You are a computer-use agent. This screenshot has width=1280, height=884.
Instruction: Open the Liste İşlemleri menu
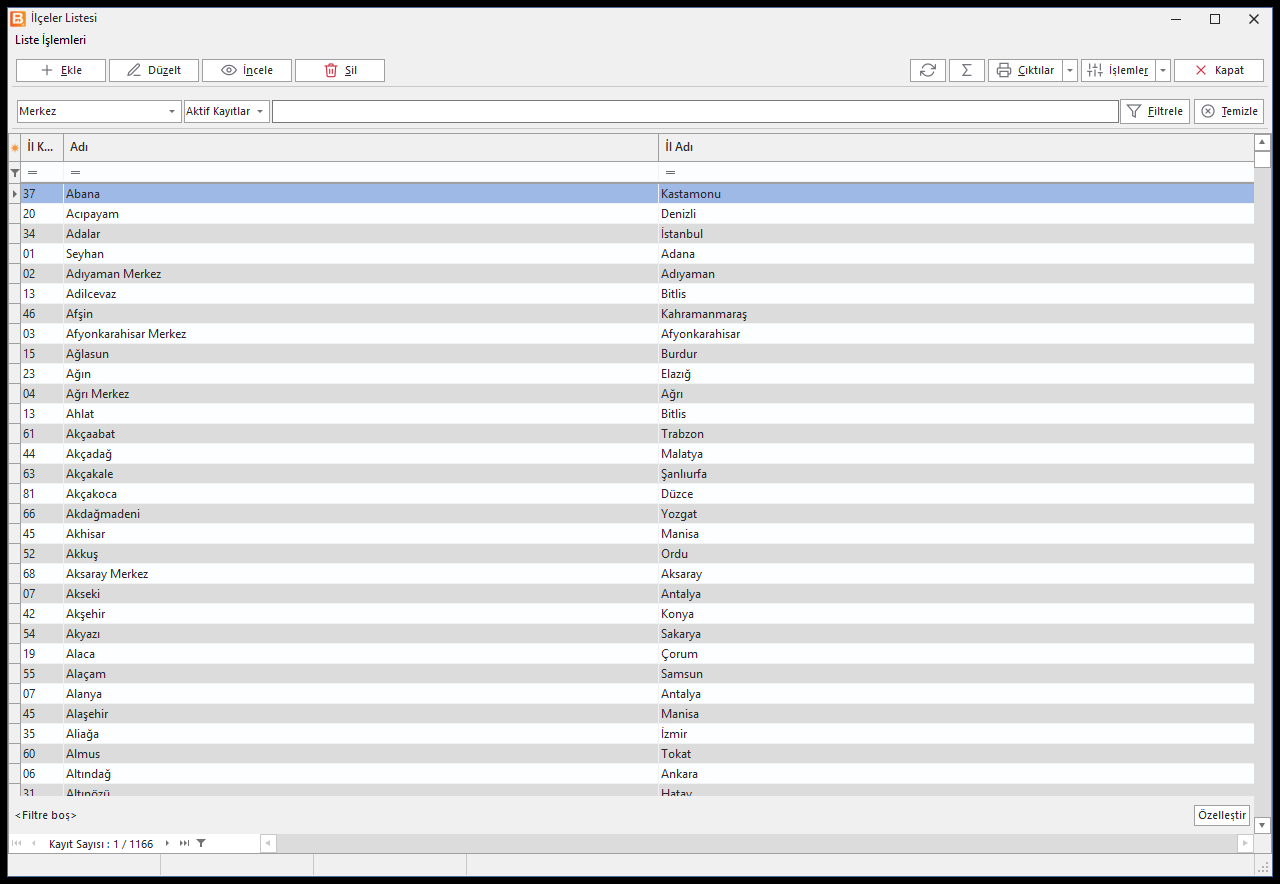(50, 40)
